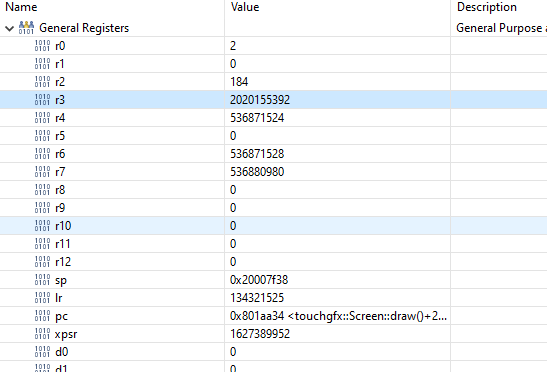
Task: Select the d0 register name
Action: (x=62, y=352)
